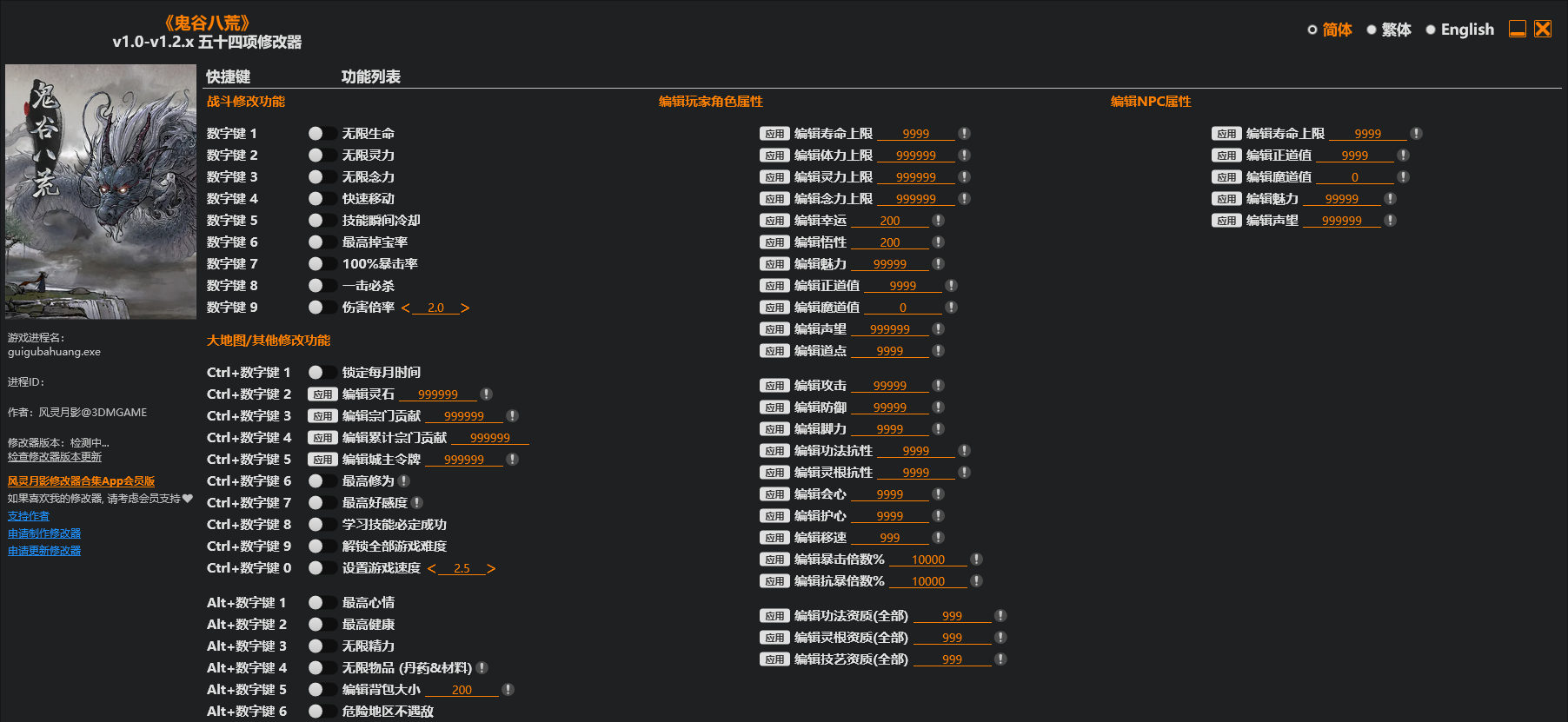Switch language to English
Image resolution: width=1568 pixels, height=722 pixels.
pos(1459,30)
